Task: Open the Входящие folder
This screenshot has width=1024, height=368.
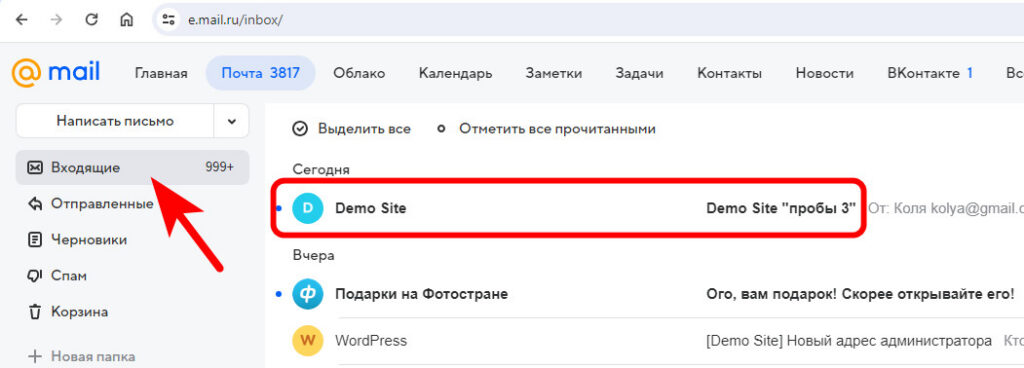Action: tap(132, 168)
